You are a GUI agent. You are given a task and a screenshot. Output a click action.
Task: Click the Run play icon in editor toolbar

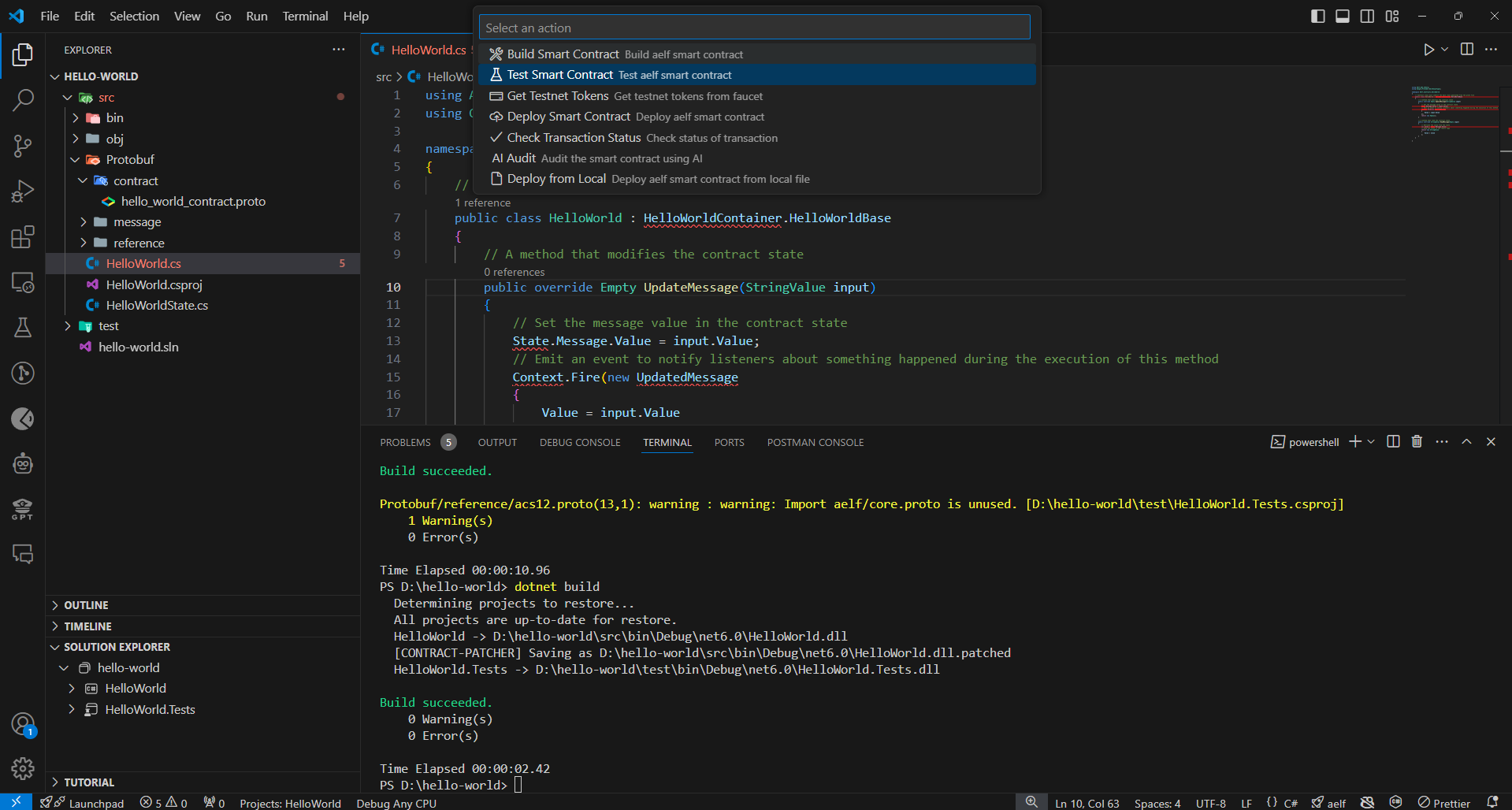tap(1428, 50)
